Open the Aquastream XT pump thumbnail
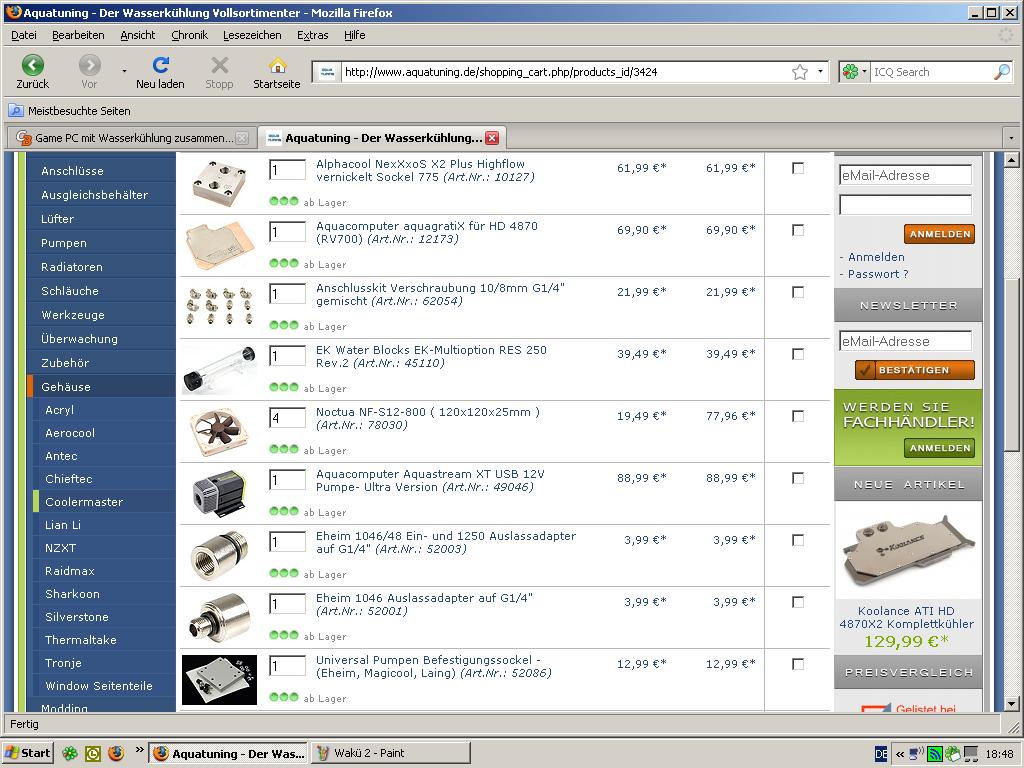 [x=219, y=494]
